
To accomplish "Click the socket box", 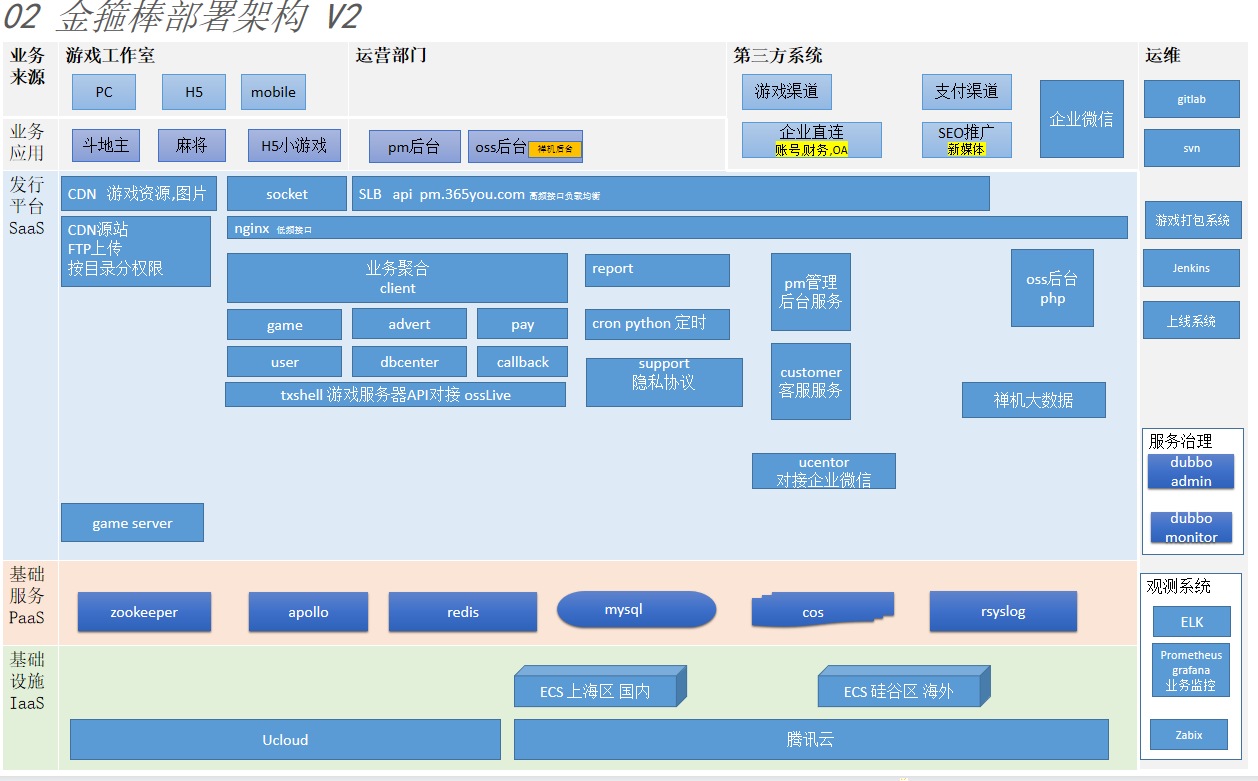I will 287,194.
